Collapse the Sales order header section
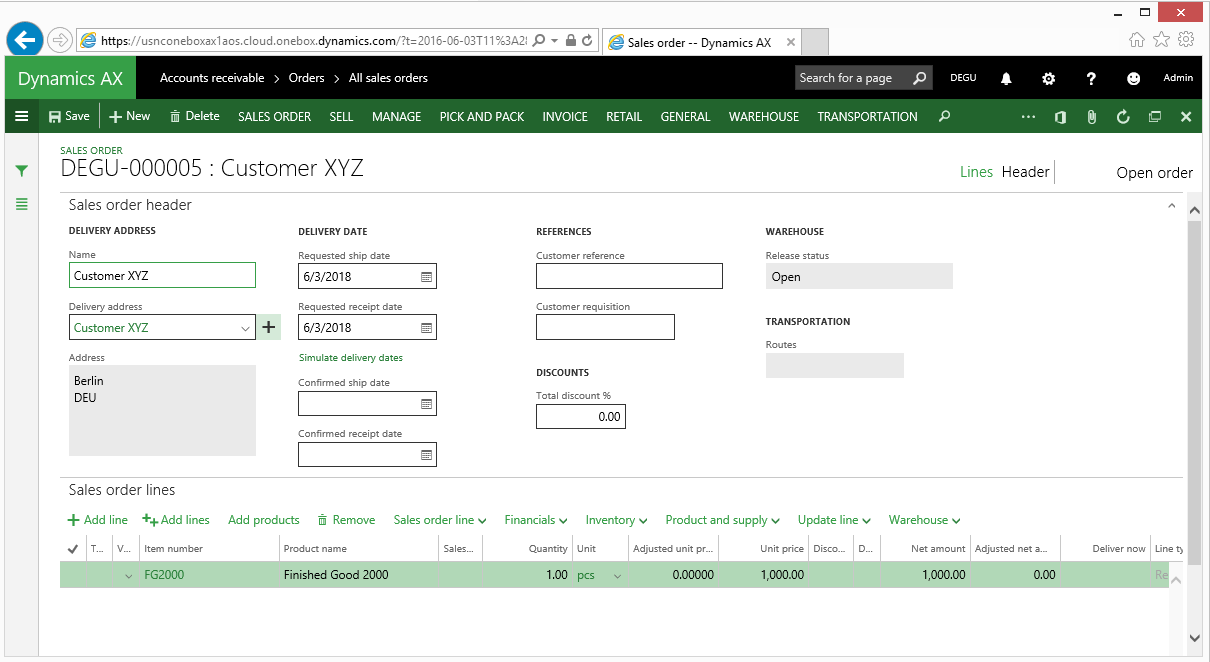The width and height of the screenshot is (1210, 662). [1171, 205]
